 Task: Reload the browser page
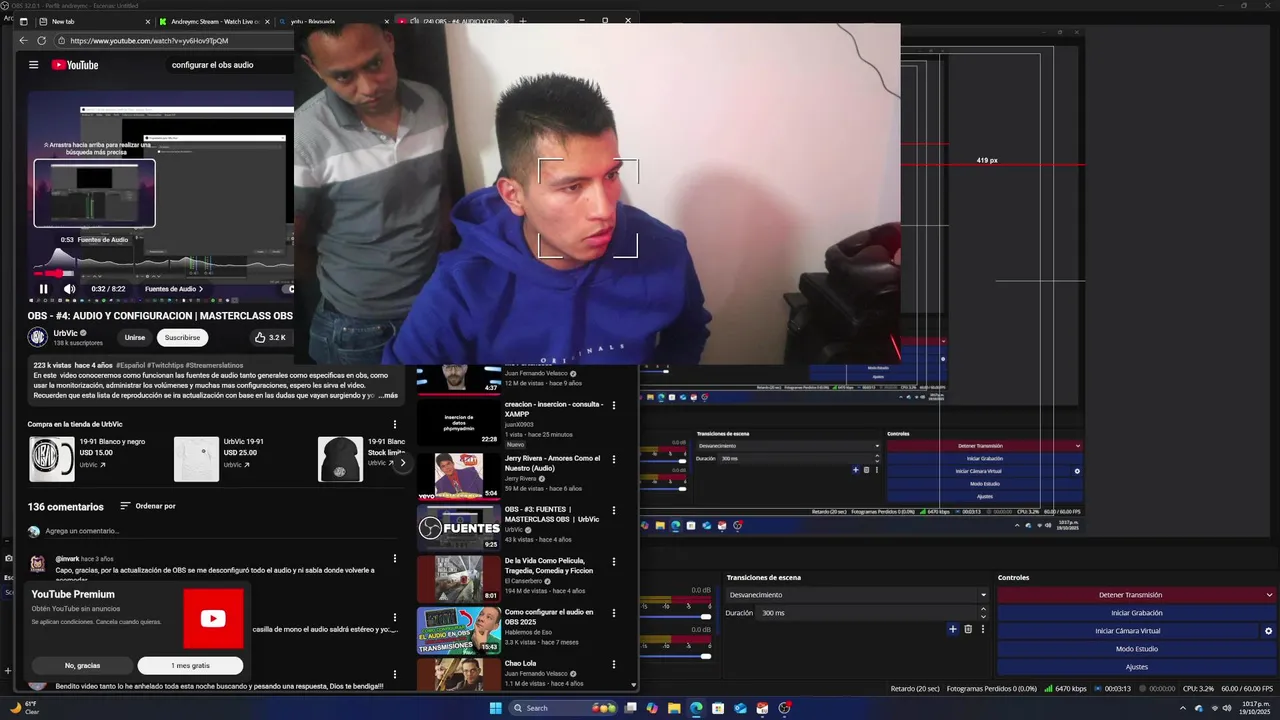point(42,41)
